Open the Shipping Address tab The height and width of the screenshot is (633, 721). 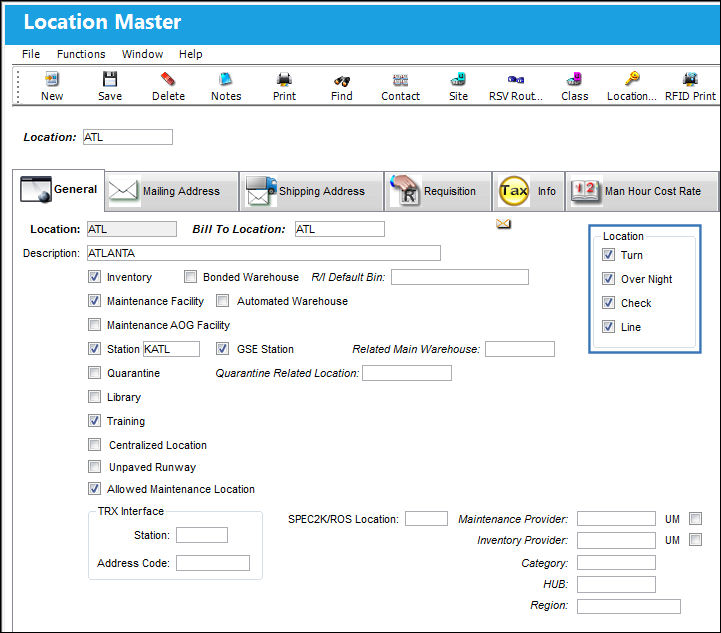pos(311,191)
